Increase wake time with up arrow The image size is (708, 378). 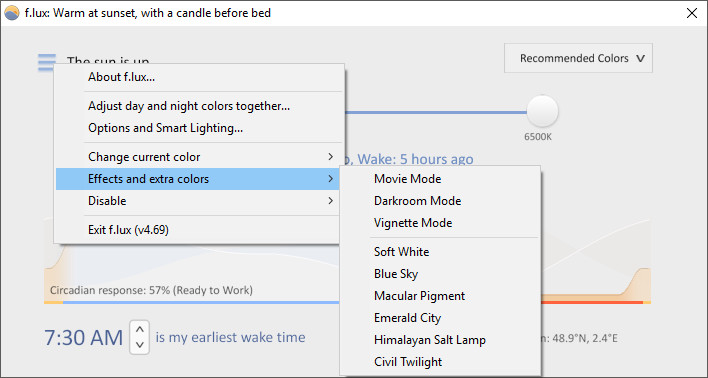coord(140,329)
